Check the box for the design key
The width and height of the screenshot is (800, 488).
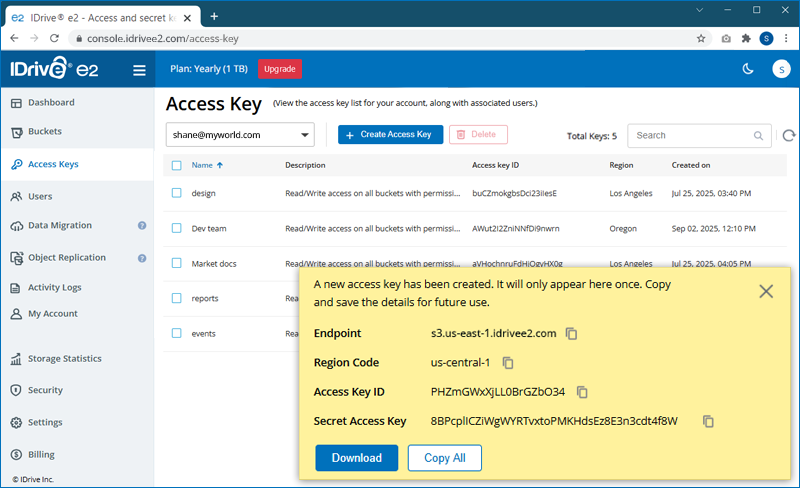point(176,193)
